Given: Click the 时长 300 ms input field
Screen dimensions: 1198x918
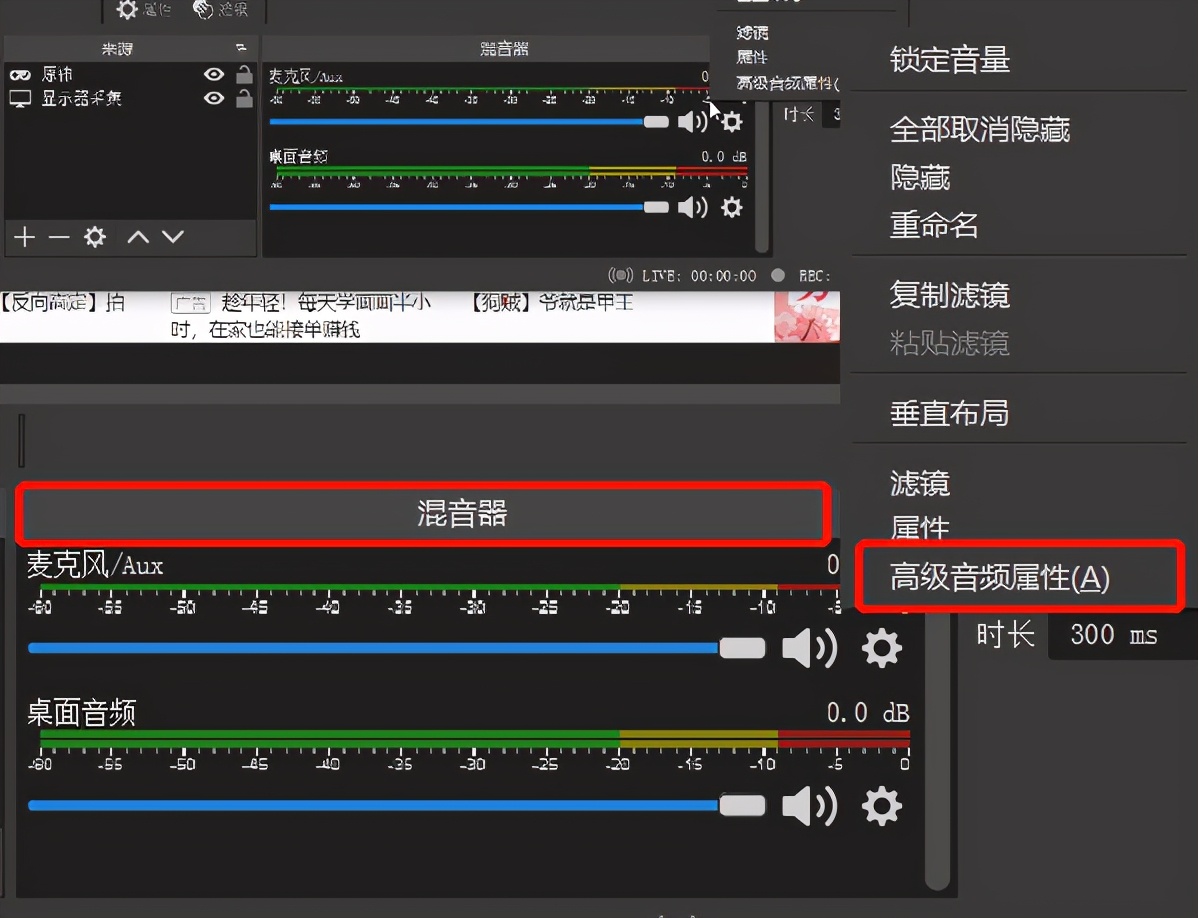Looking at the screenshot, I should (x=1115, y=636).
